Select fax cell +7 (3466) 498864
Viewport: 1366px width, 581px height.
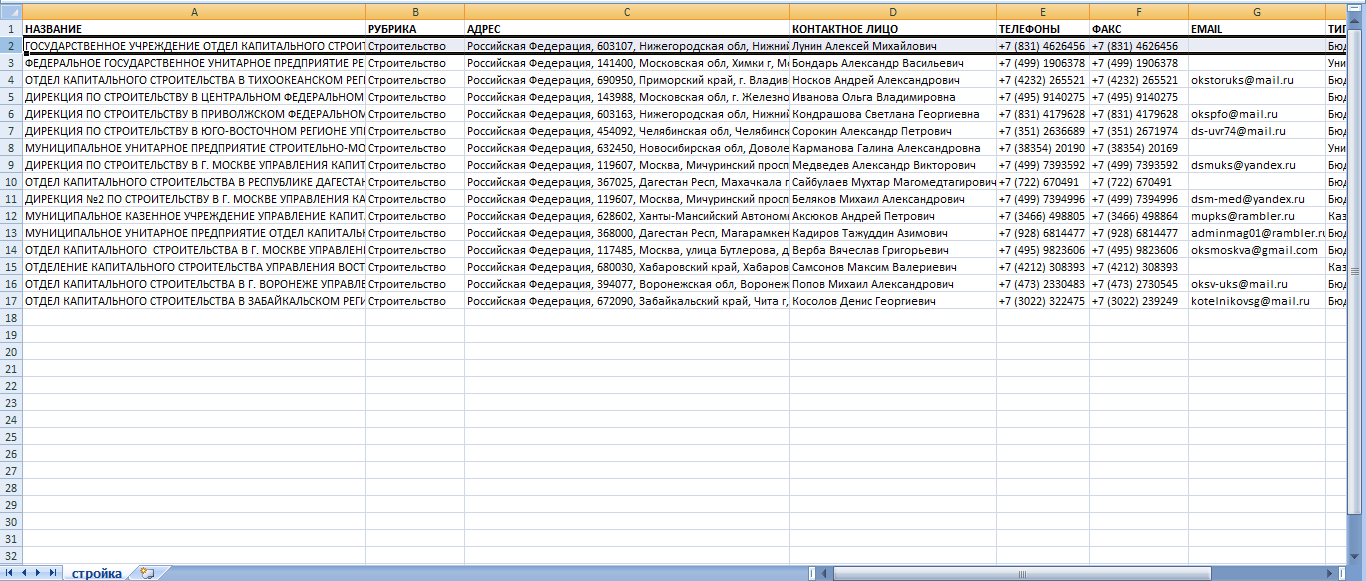click(1138, 216)
